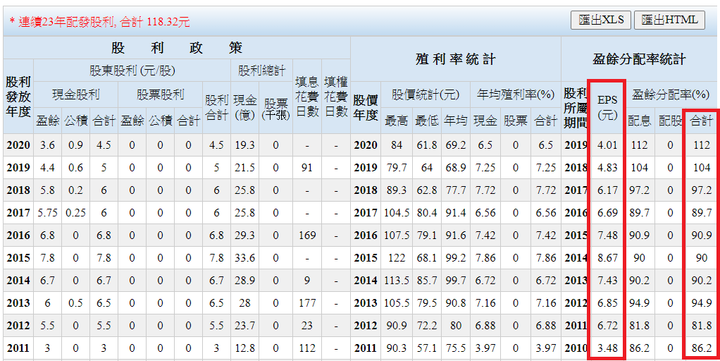This screenshot has height=361, width=720.
Task: Click highest price value 104.5
Action: point(396,213)
